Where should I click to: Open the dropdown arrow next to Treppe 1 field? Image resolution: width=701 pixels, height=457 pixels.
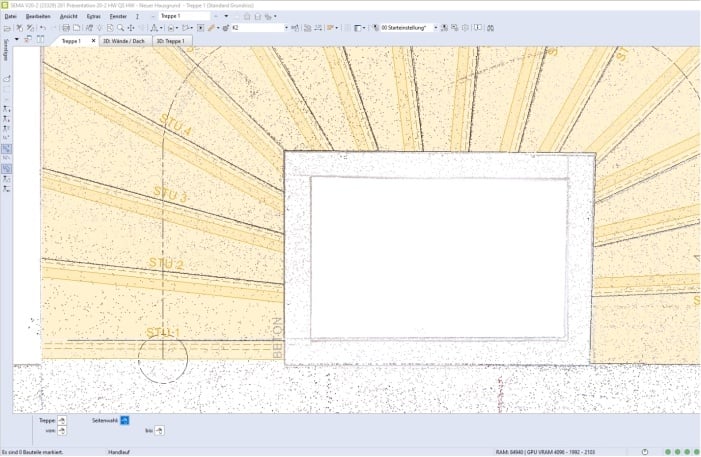[226, 16]
